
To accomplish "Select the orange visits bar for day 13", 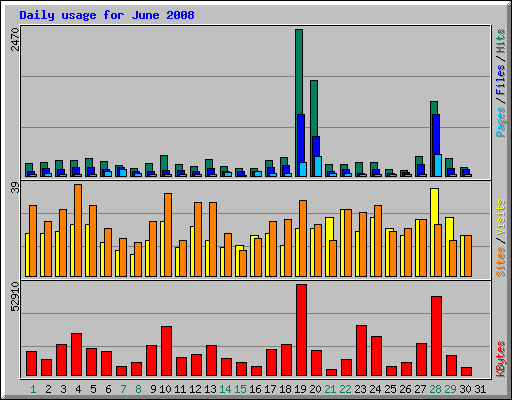I will tap(213, 239).
